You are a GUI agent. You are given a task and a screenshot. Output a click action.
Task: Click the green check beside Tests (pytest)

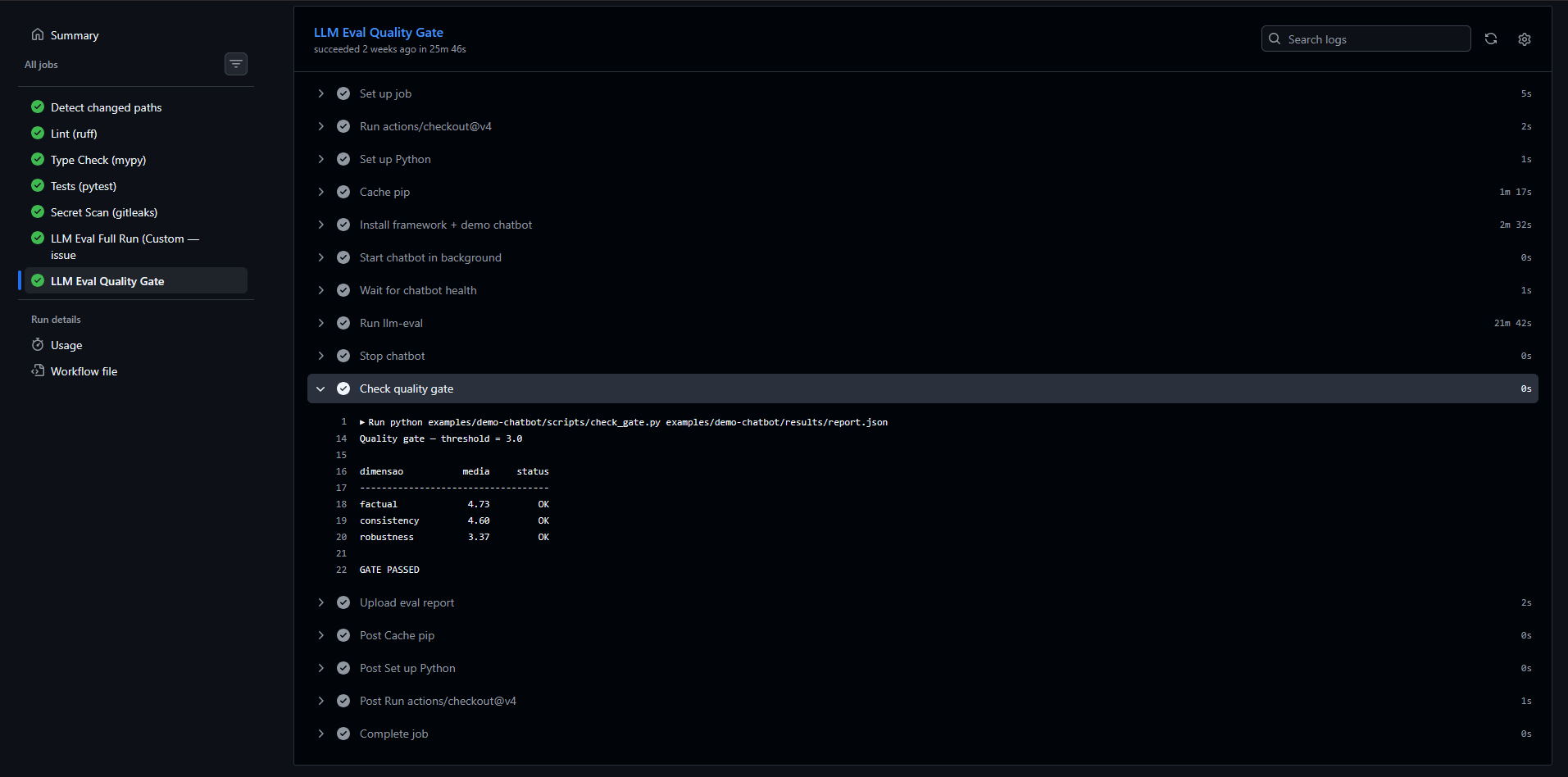38,185
